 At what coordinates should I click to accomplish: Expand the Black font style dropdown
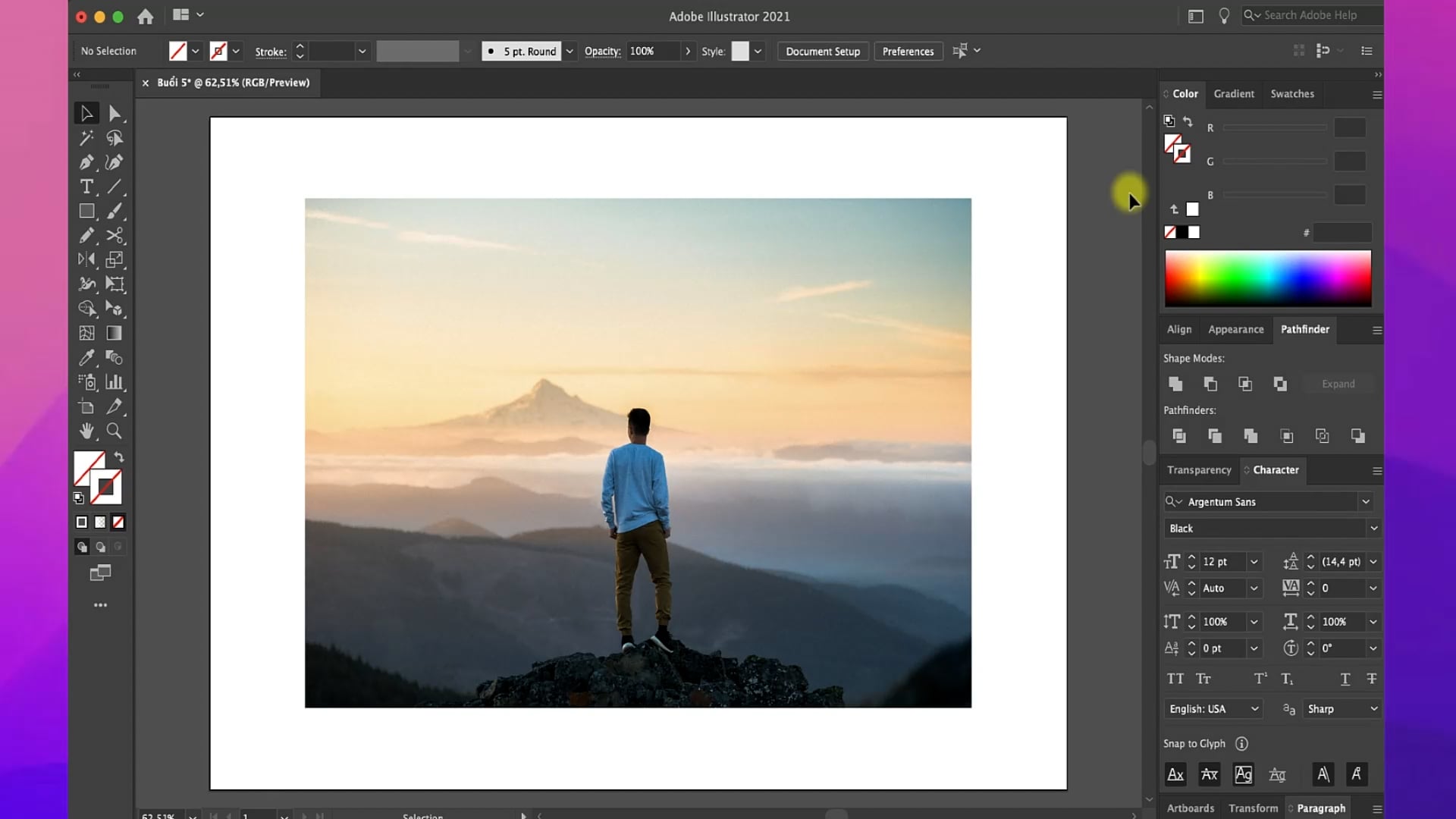(1373, 528)
